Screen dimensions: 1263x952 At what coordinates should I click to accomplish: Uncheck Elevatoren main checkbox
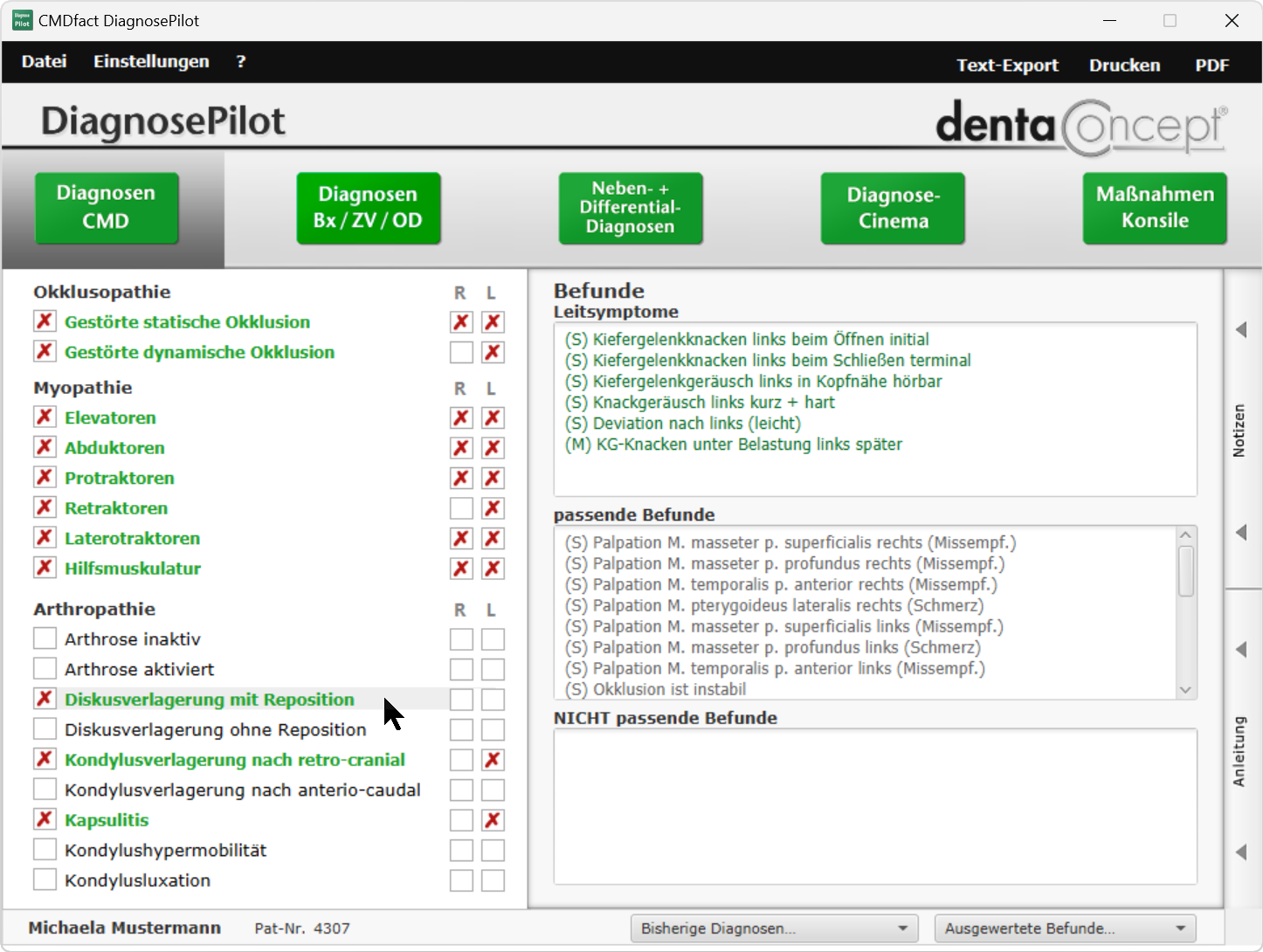click(x=45, y=417)
